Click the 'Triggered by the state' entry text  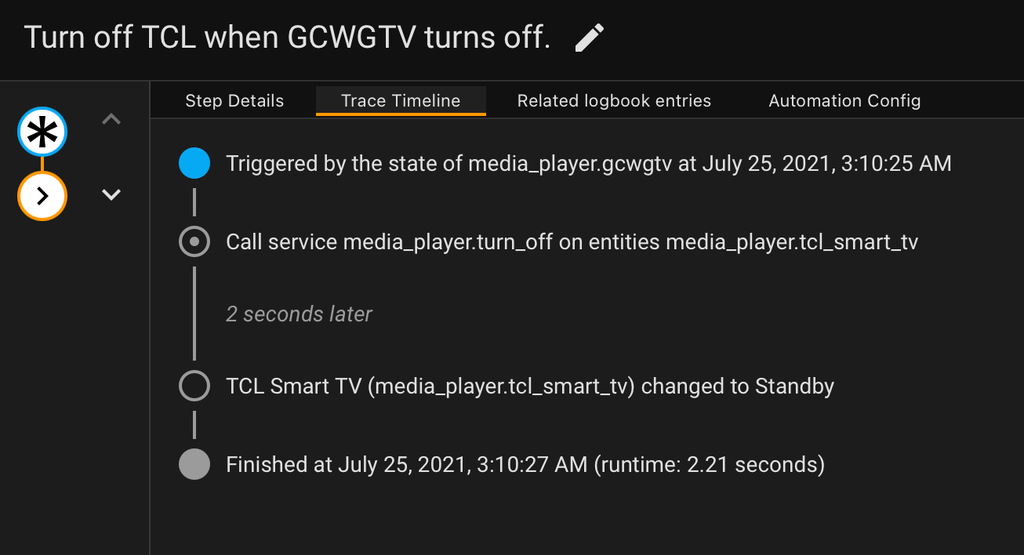588,163
